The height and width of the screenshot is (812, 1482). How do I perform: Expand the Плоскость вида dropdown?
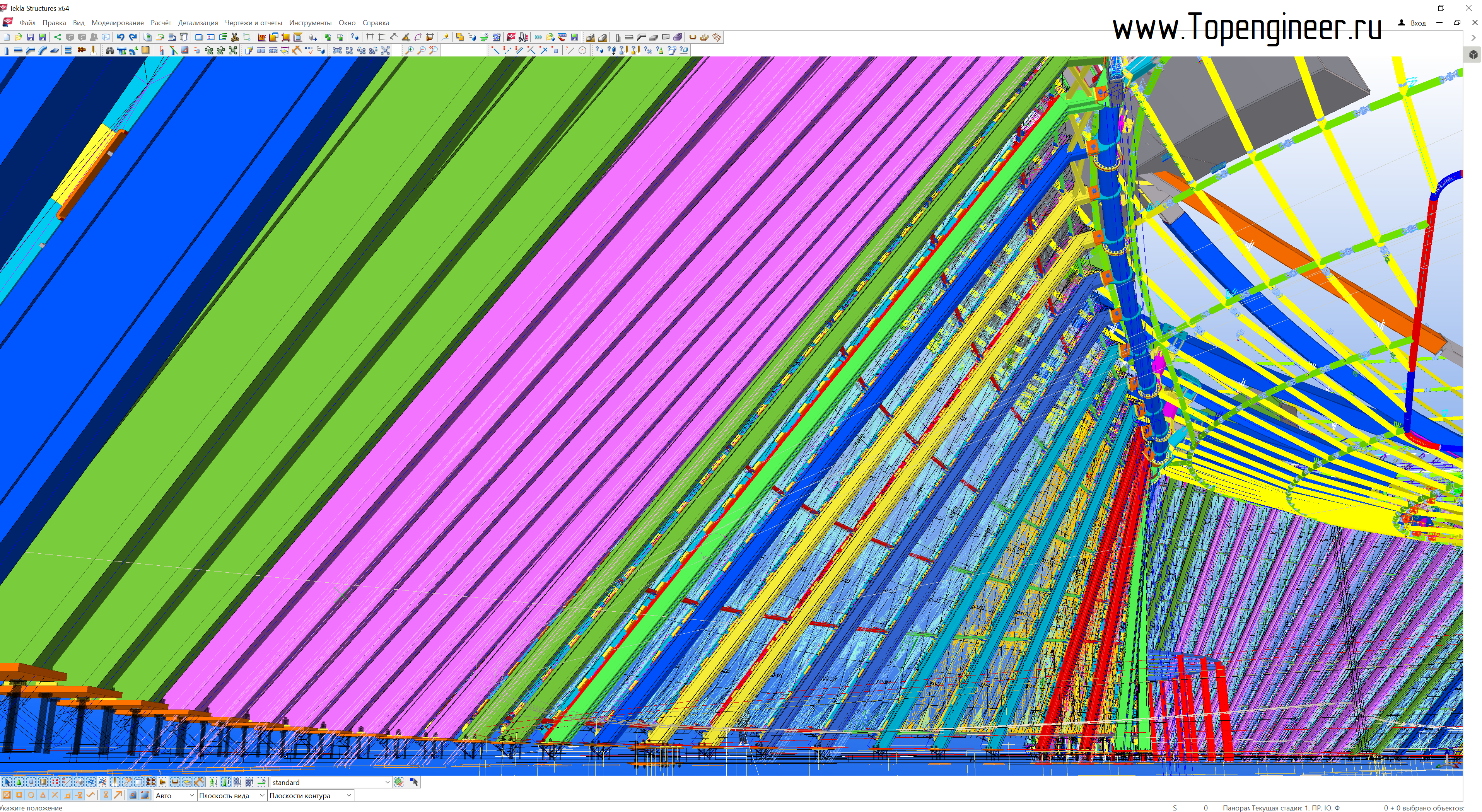[262, 795]
